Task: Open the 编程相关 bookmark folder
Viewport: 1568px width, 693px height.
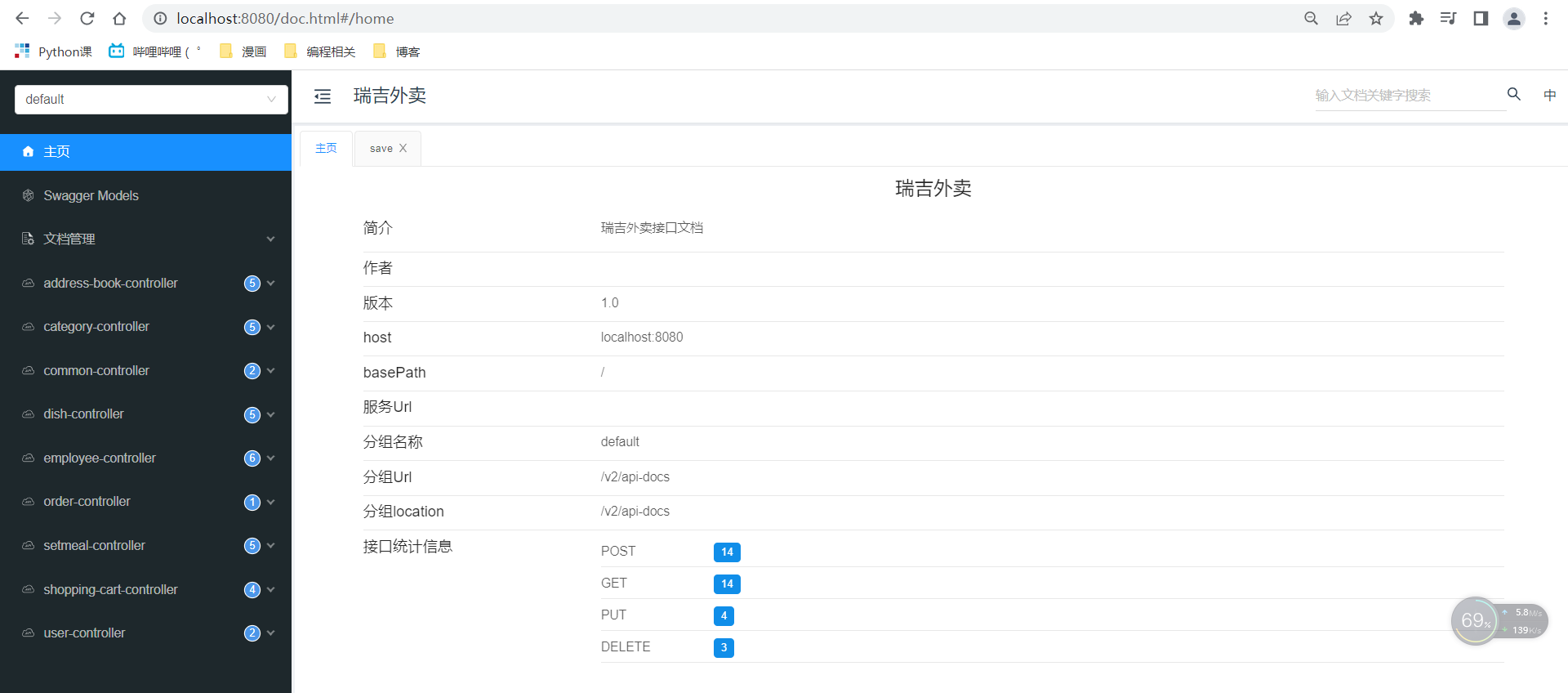Action: coord(319,51)
